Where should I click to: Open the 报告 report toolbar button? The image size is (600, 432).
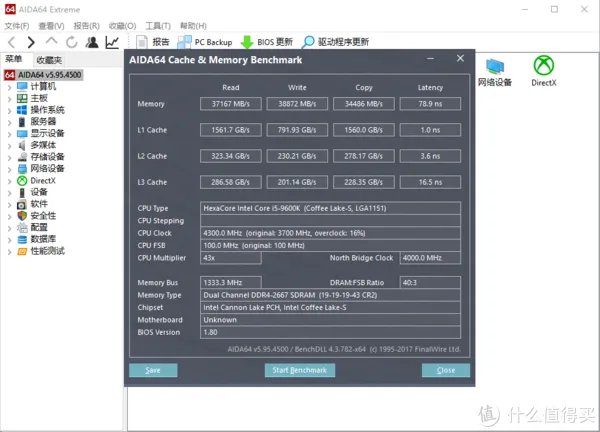[x=153, y=42]
